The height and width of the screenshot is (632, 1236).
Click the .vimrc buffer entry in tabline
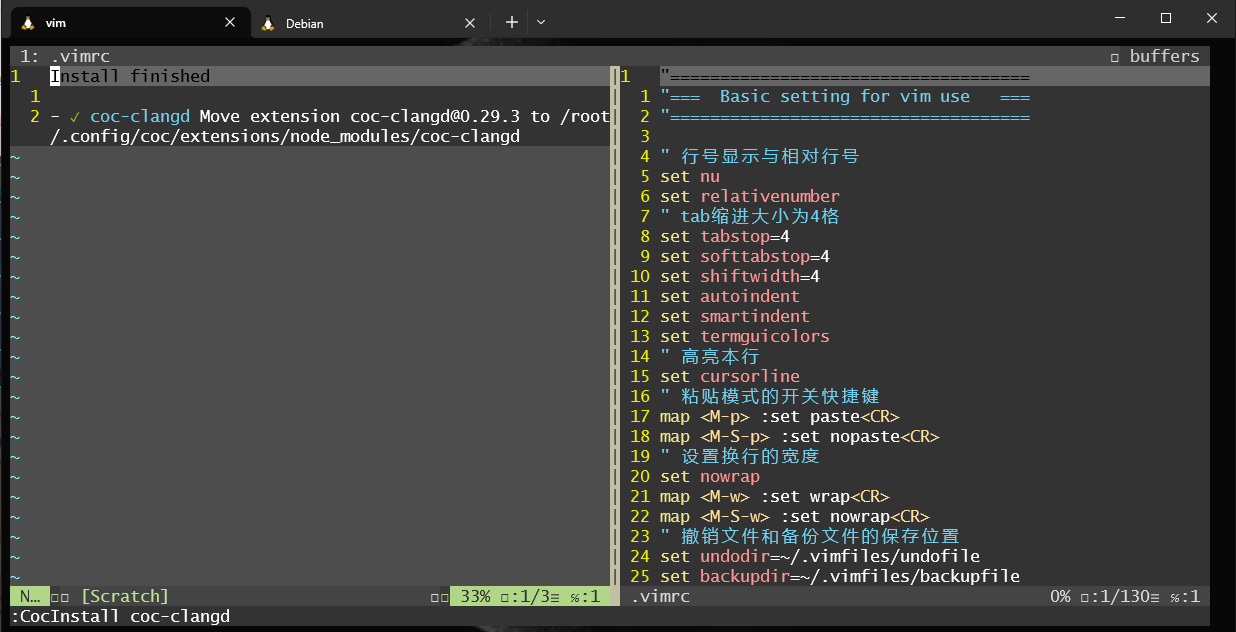click(x=79, y=56)
